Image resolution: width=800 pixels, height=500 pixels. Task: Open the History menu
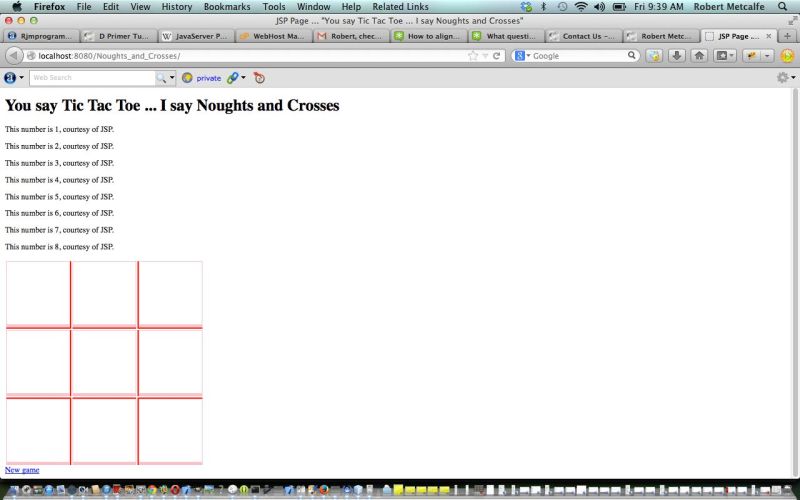pos(177,7)
